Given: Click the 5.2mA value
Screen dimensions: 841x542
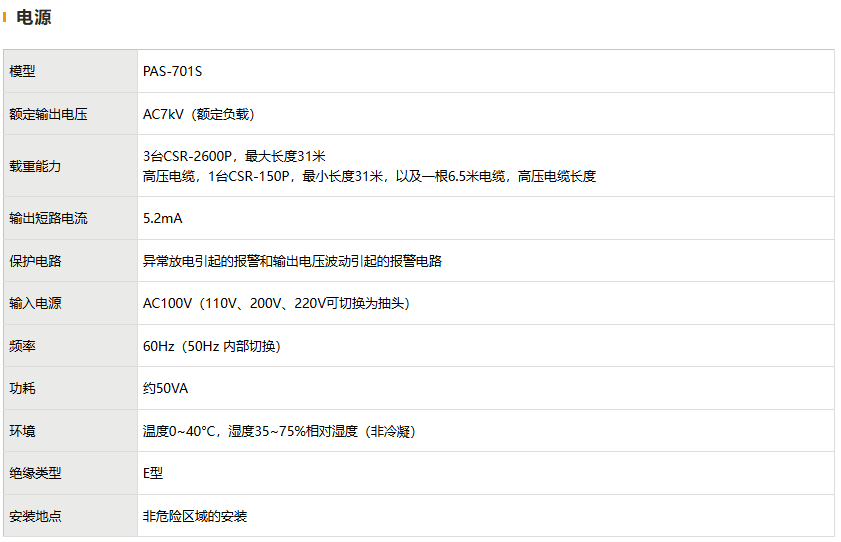Looking at the screenshot, I should 163,218.
